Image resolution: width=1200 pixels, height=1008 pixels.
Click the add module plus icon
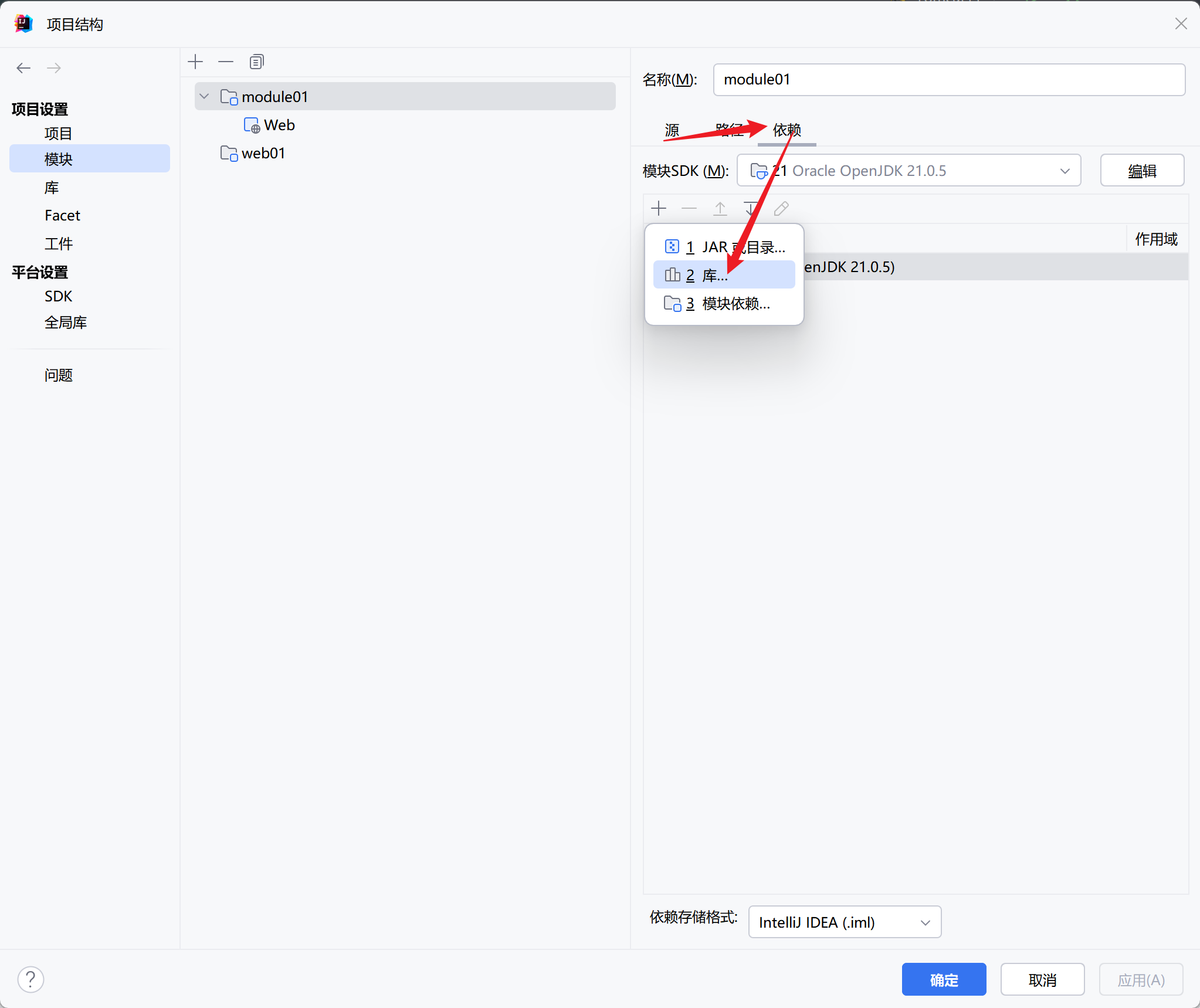tap(195, 62)
